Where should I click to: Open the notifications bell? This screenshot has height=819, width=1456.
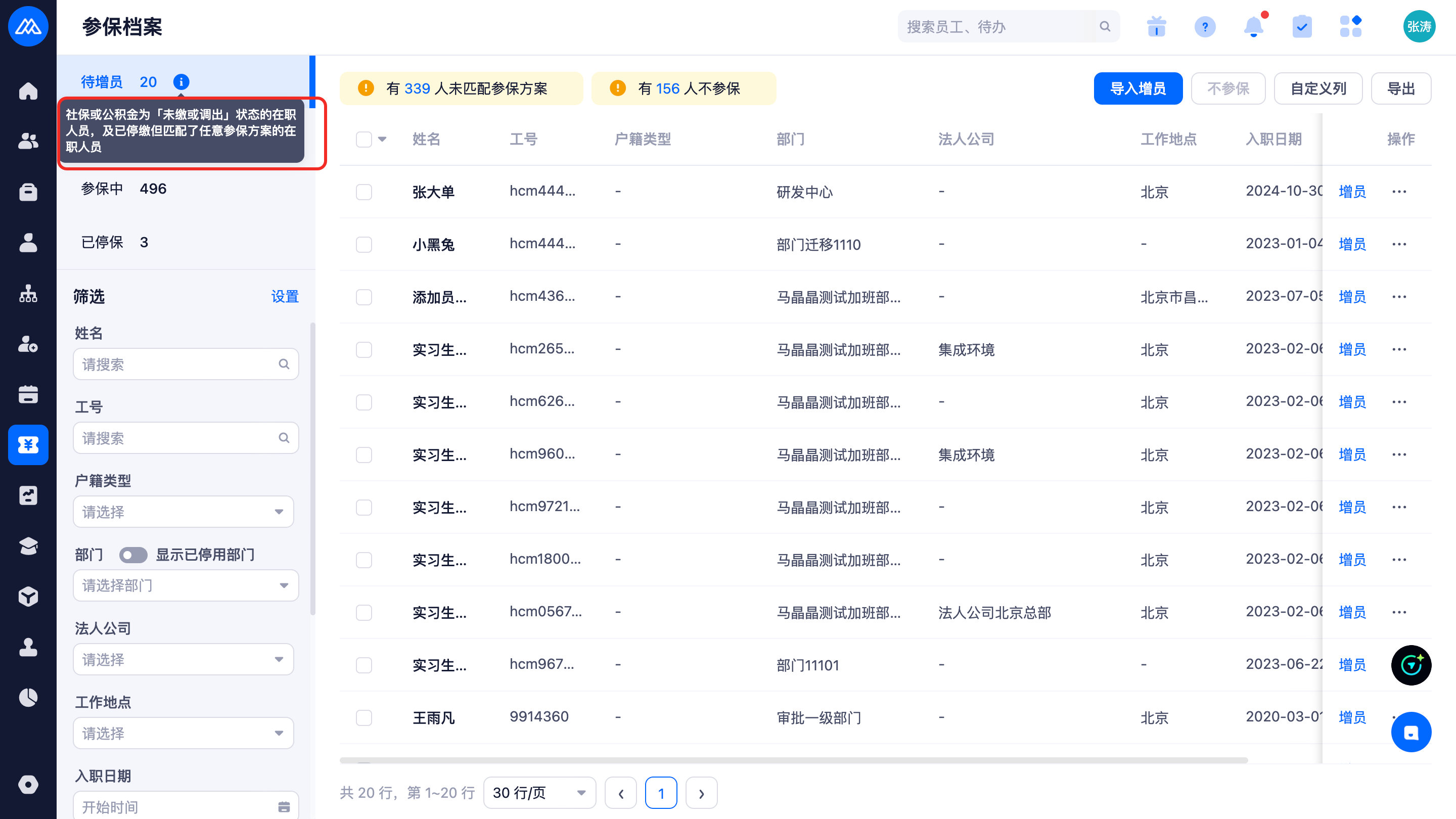[1254, 27]
